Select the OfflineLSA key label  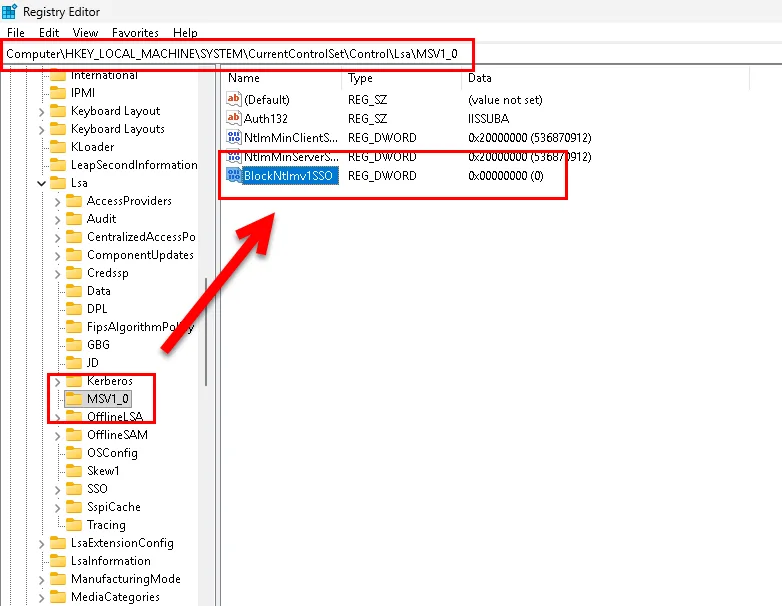tap(115, 416)
